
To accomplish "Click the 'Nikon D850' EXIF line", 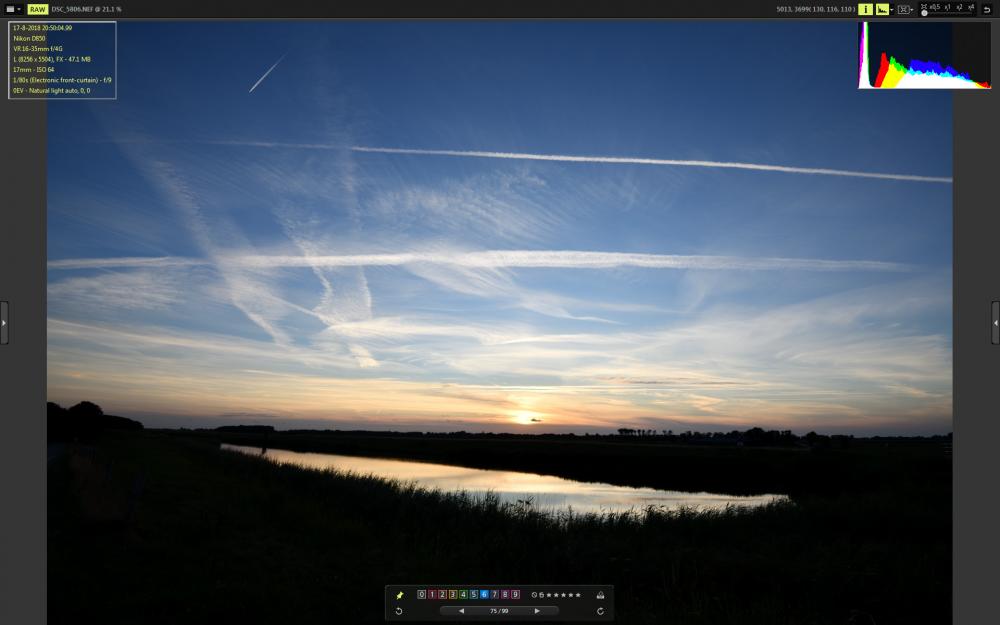I will coord(29,38).
